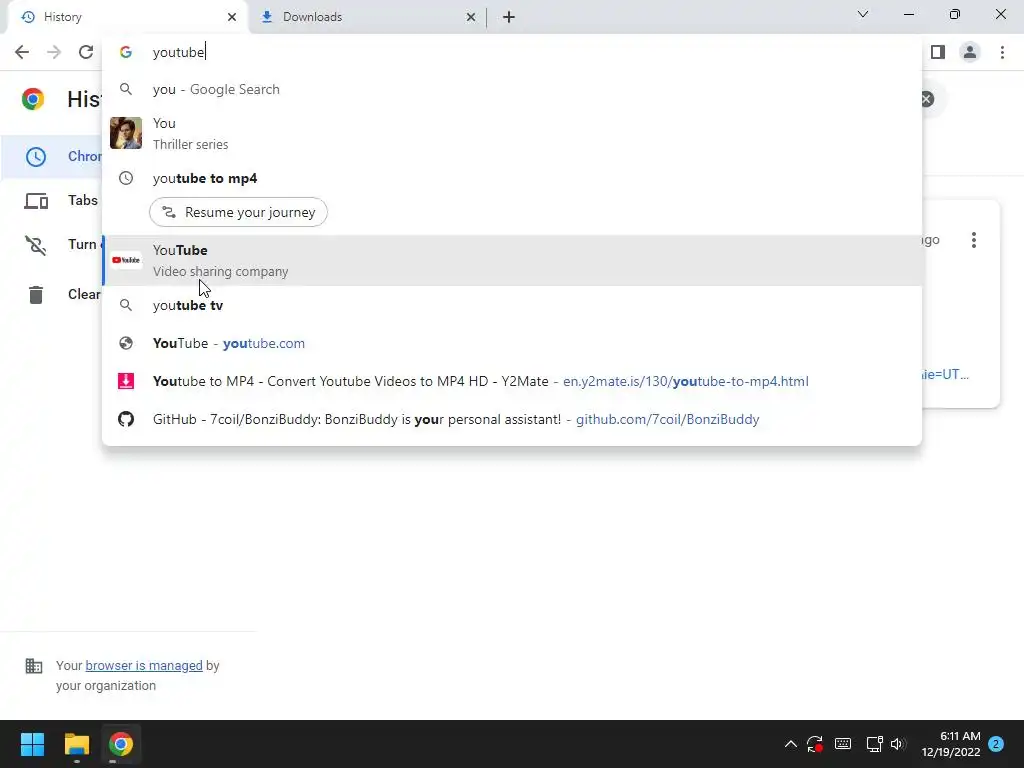Open the history entry three-dot menu
The height and width of the screenshot is (768, 1024).
click(x=974, y=240)
